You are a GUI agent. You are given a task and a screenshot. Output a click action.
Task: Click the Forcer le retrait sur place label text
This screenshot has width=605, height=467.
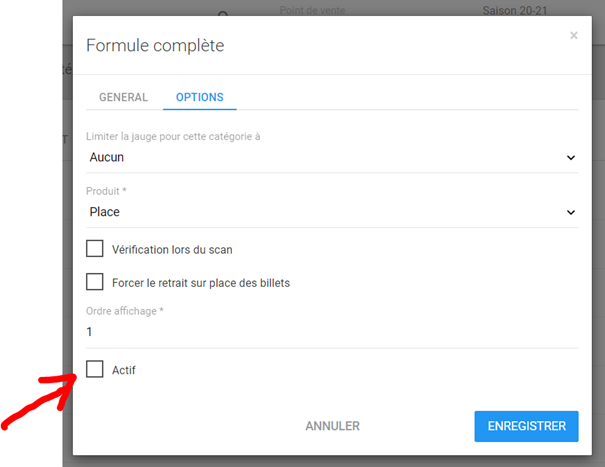point(201,283)
